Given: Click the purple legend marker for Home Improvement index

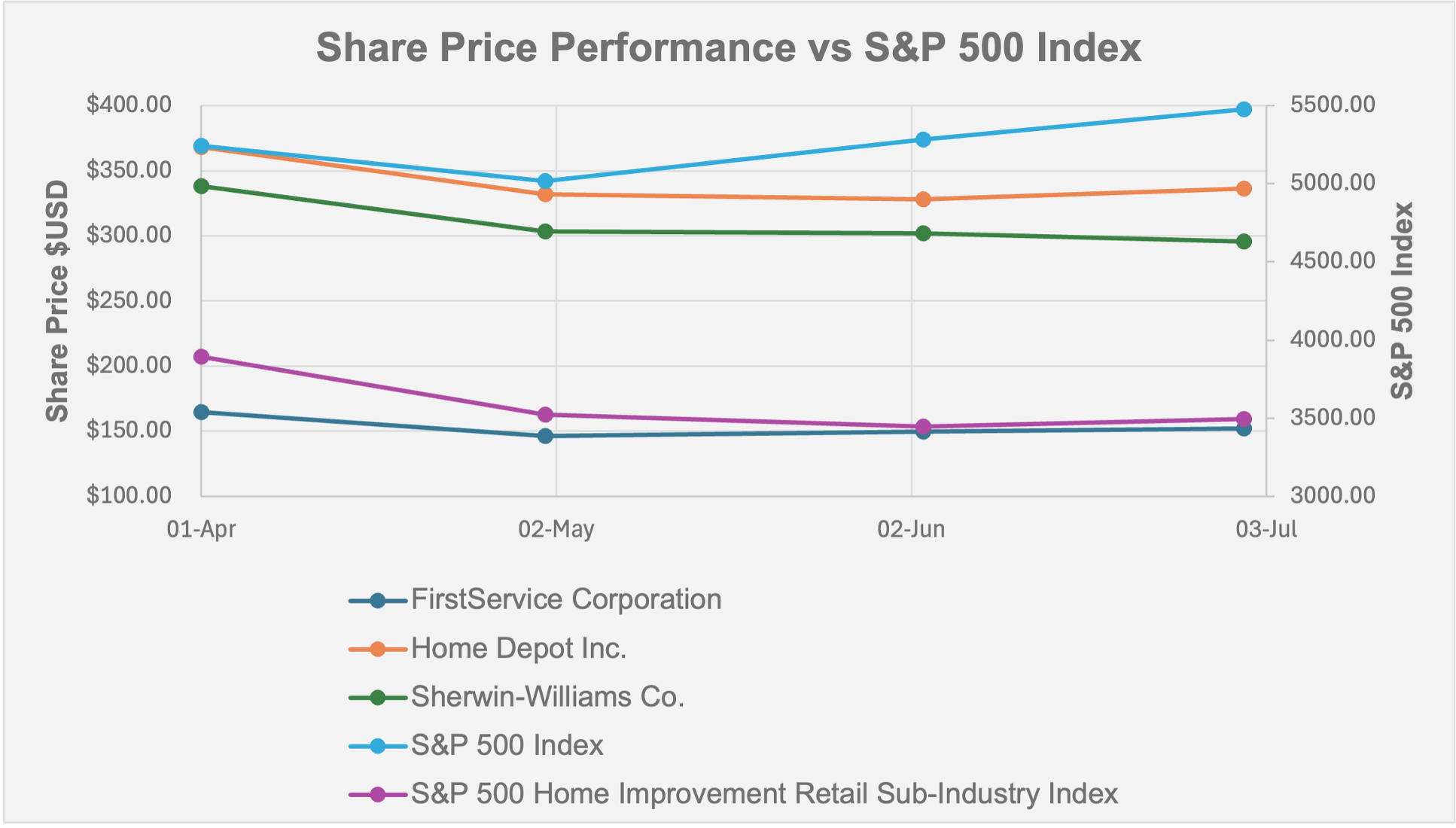Looking at the screenshot, I should point(378,794).
